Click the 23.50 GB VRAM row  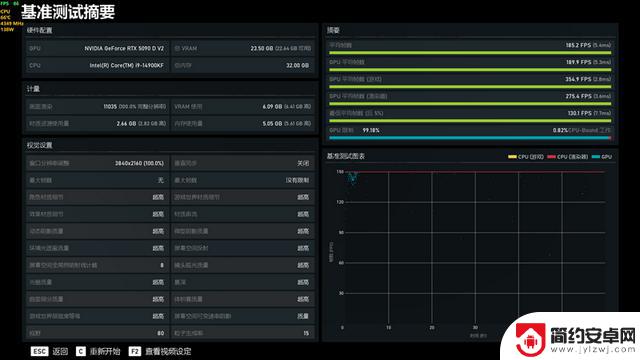[242, 48]
